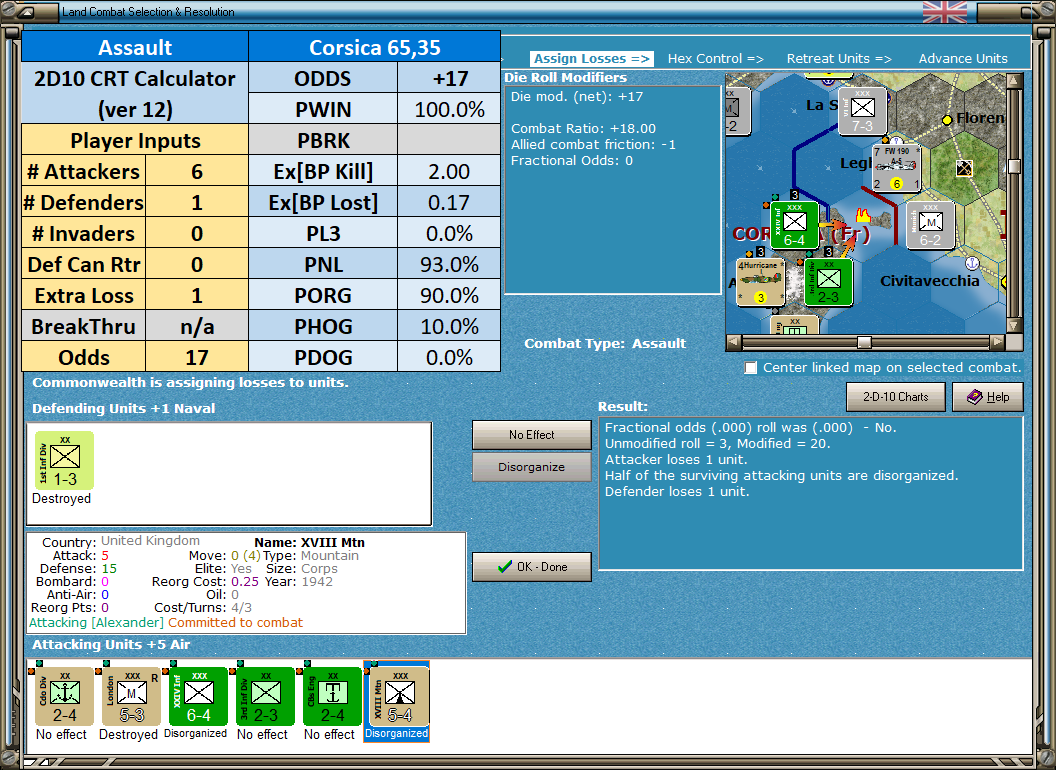Click the 7-3 grey unit on the map
The height and width of the screenshot is (770, 1056).
point(863,110)
